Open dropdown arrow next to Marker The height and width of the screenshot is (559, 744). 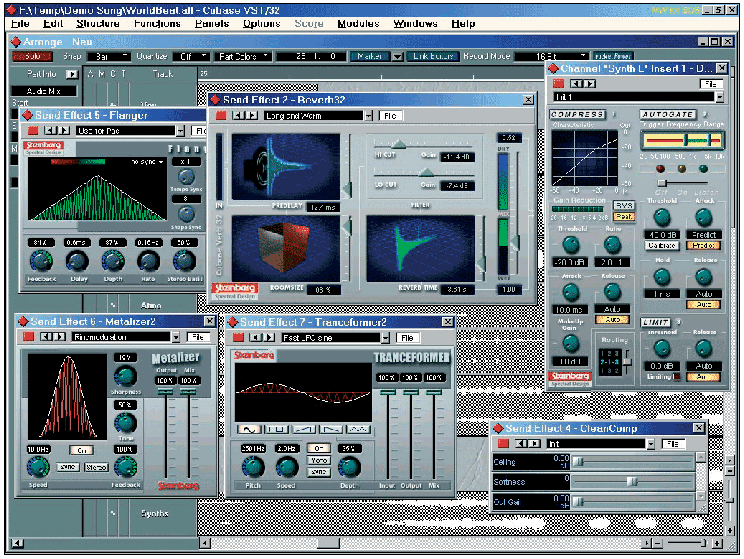(398, 57)
